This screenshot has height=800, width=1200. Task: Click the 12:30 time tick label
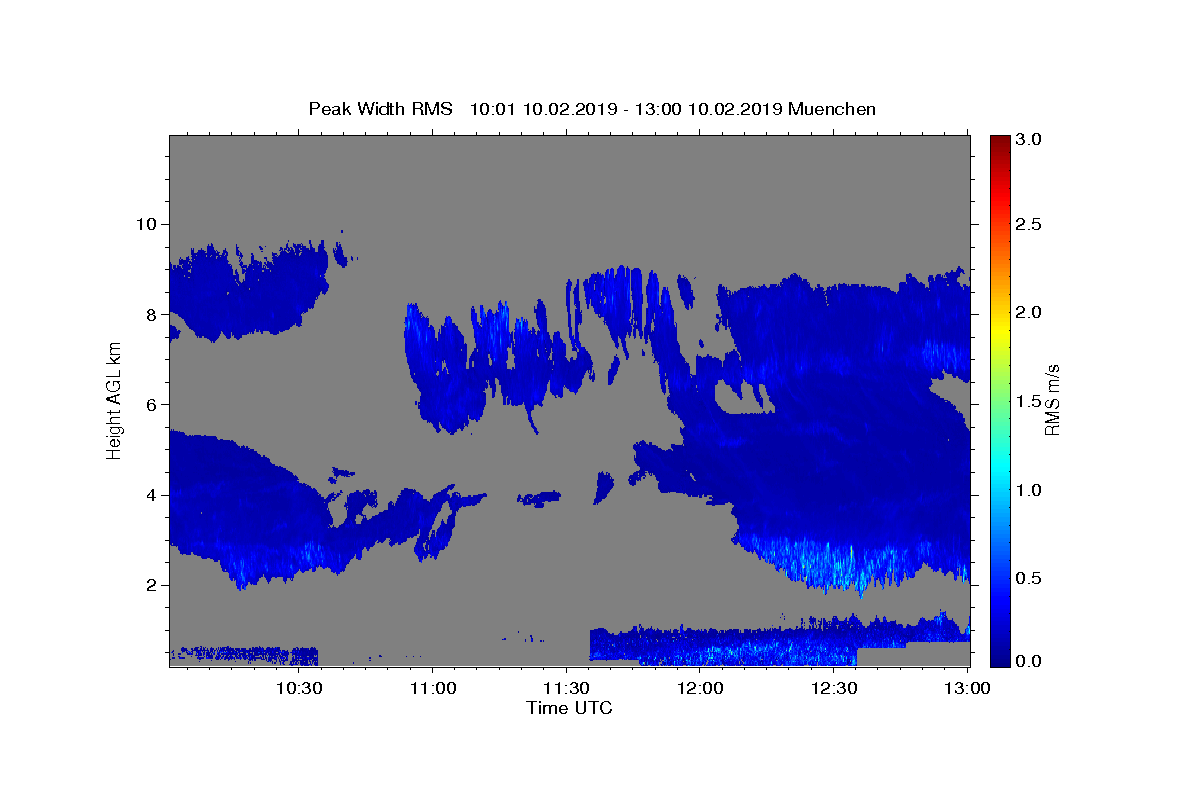834,688
